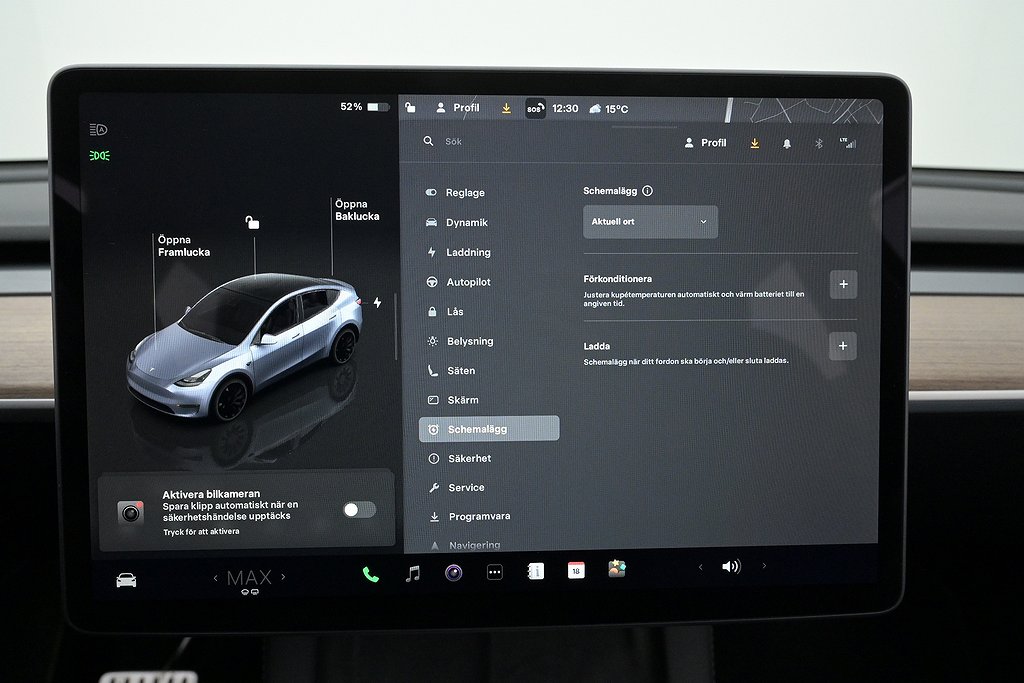Open the notifications bell icon
Viewport: 1024px width, 683px height.
[x=787, y=144]
